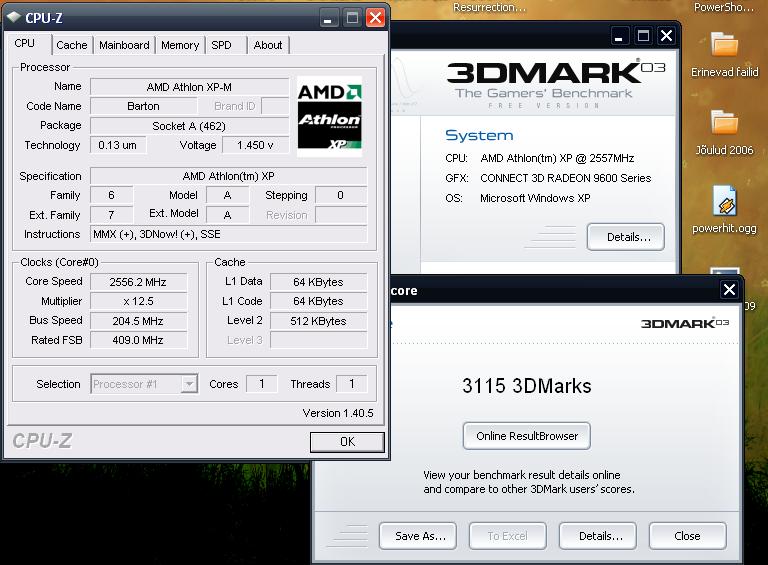The width and height of the screenshot is (768, 565).
Task: Click the Instructions field MMX, 3DNow!, SSE
Action: coord(228,234)
